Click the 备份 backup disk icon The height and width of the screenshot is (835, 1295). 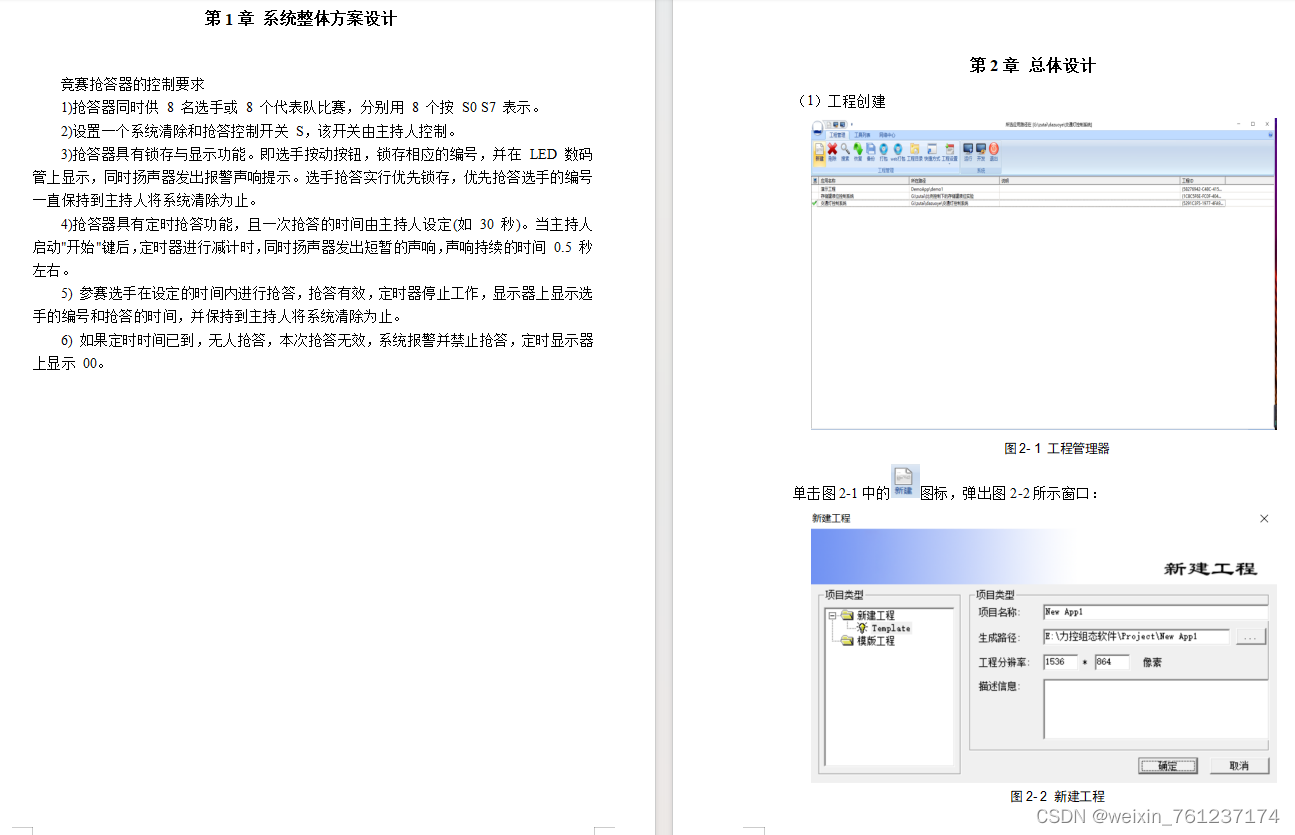tap(871, 151)
